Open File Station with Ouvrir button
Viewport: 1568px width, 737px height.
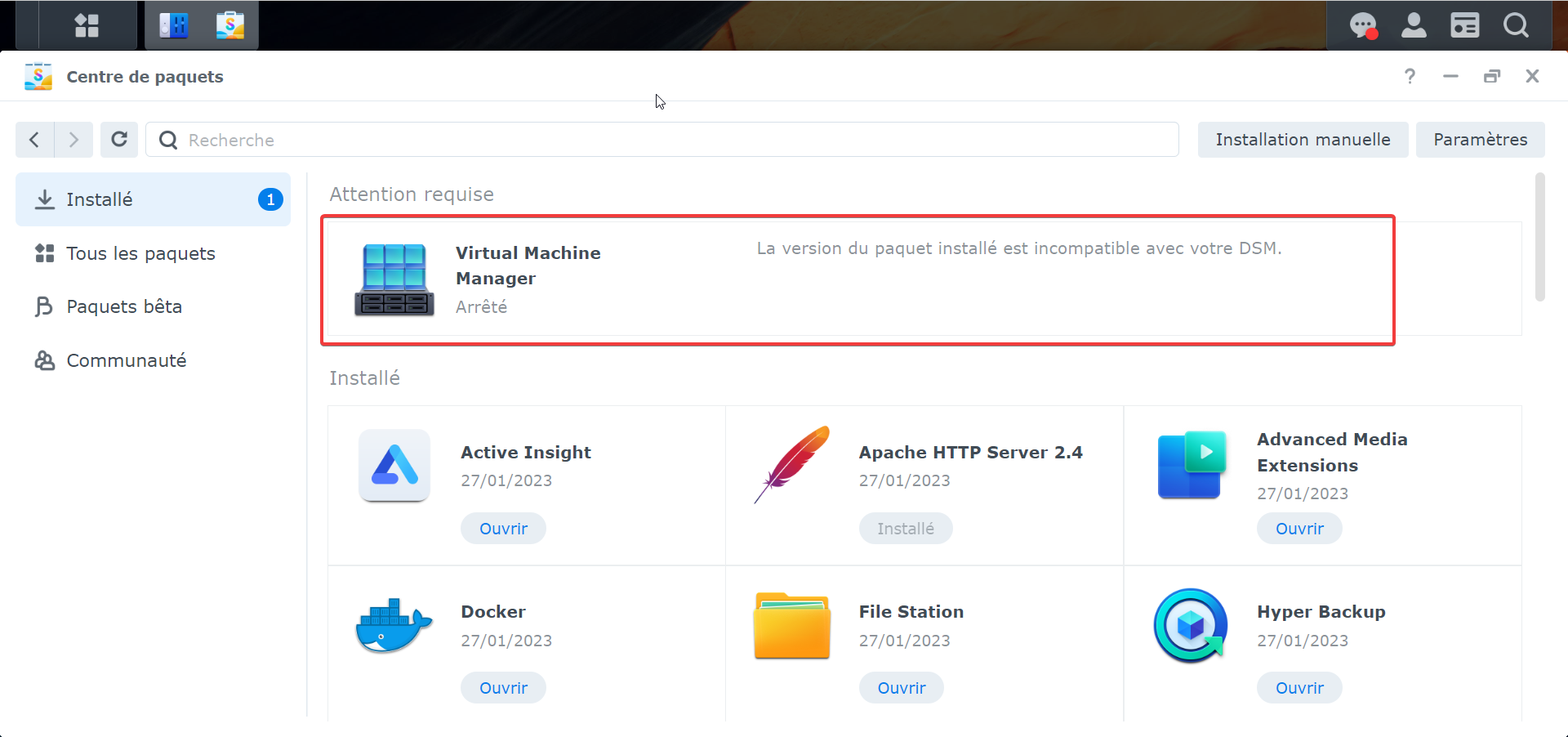click(x=902, y=688)
